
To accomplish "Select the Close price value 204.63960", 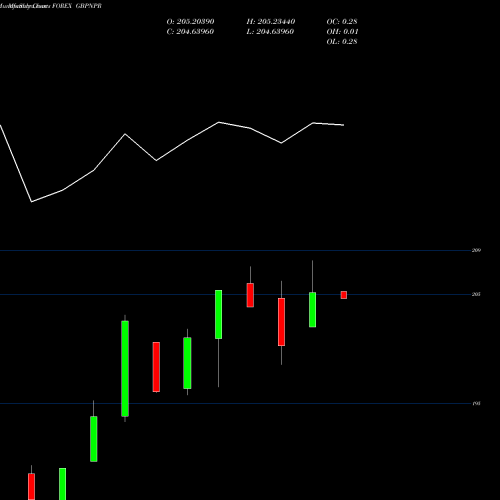I will point(195,32).
